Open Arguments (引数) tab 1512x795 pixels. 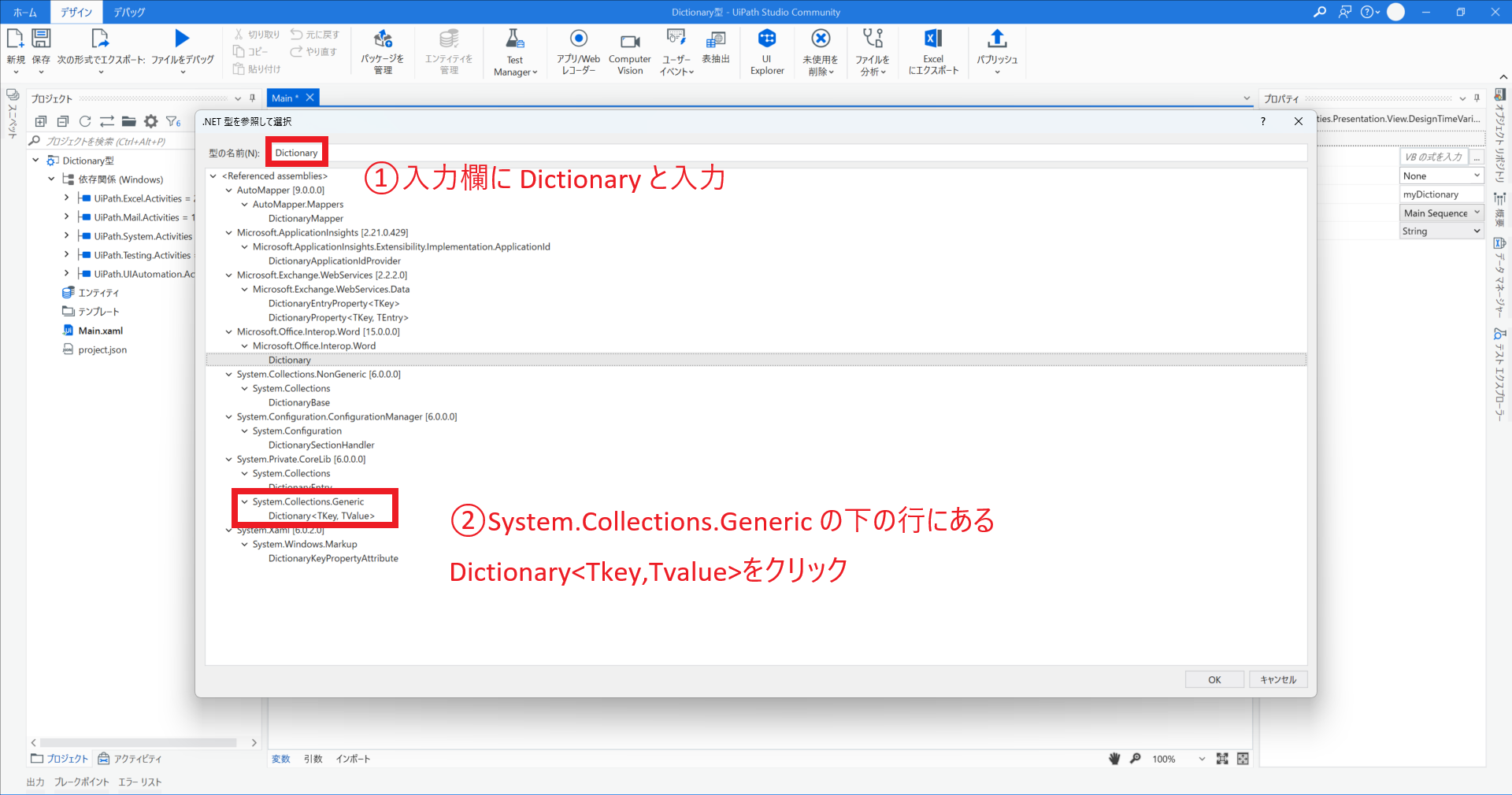click(x=313, y=759)
